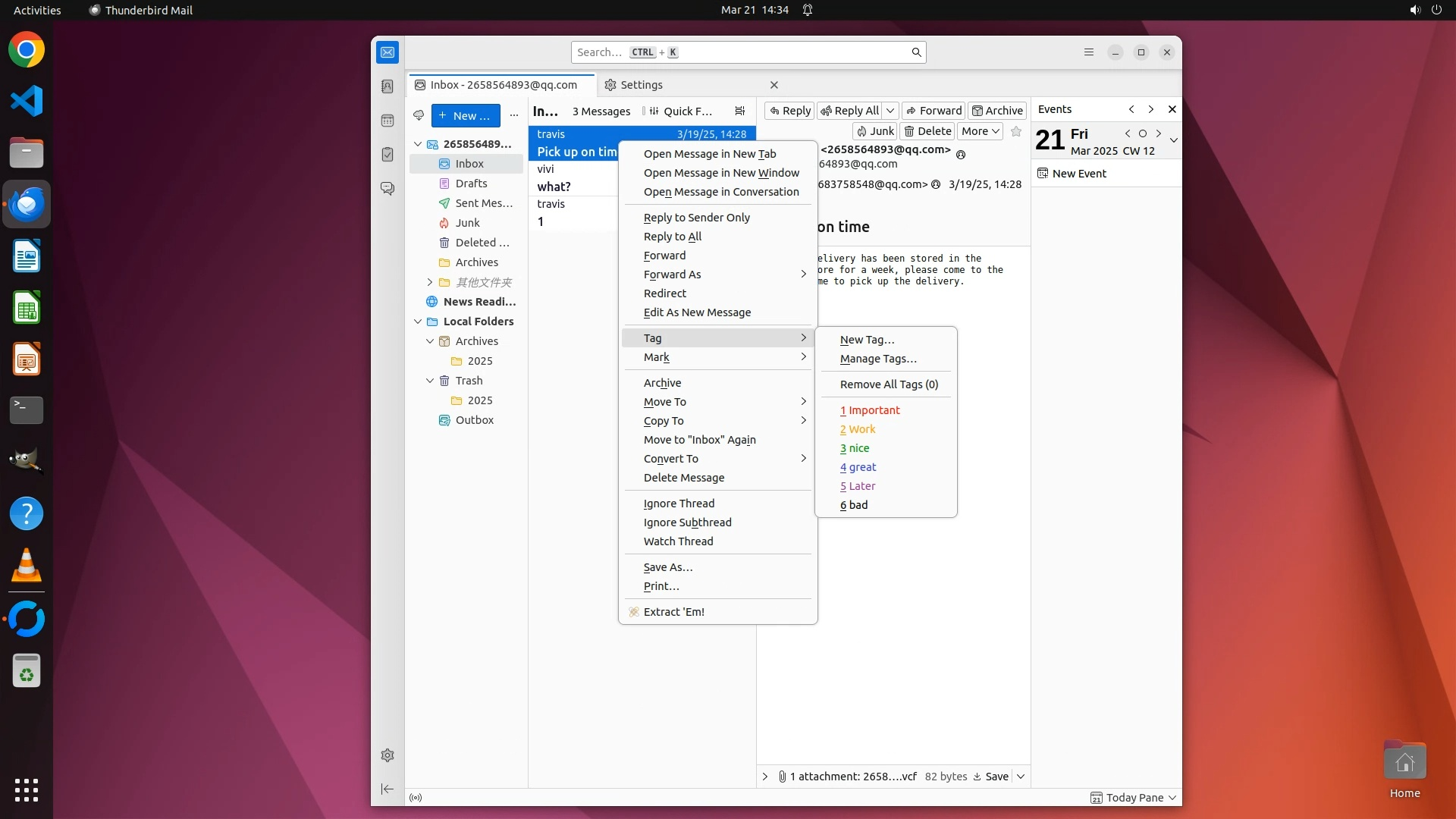This screenshot has width=1456, height=819.
Task: Toggle the Today Pane button
Action: click(1133, 798)
